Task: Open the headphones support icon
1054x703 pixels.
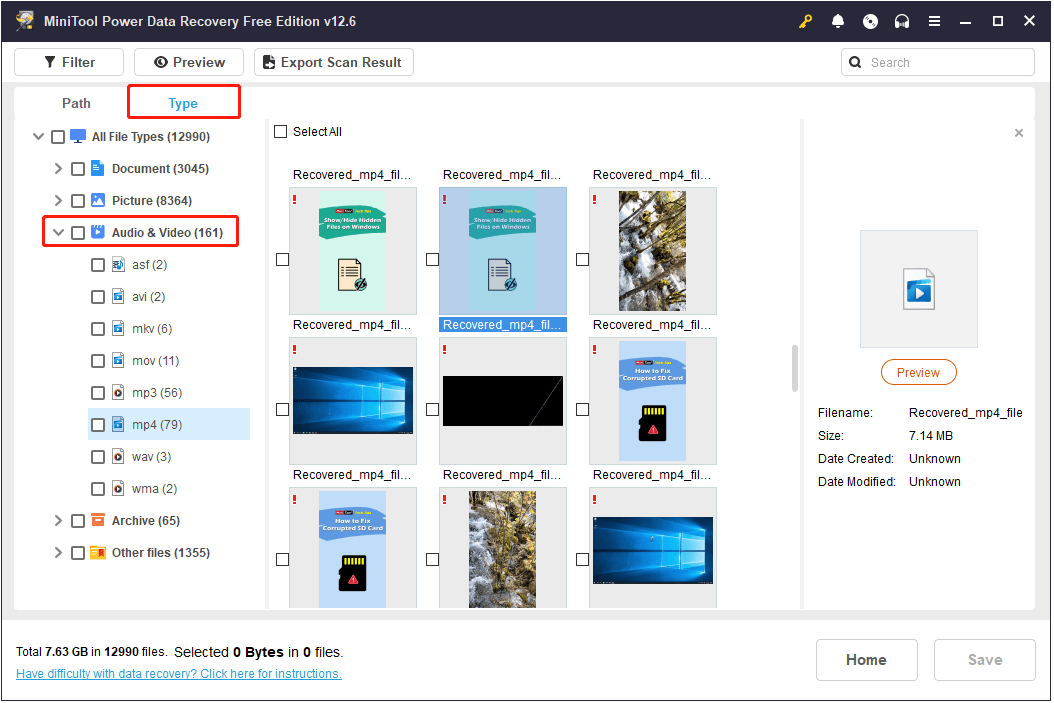Action: point(902,21)
